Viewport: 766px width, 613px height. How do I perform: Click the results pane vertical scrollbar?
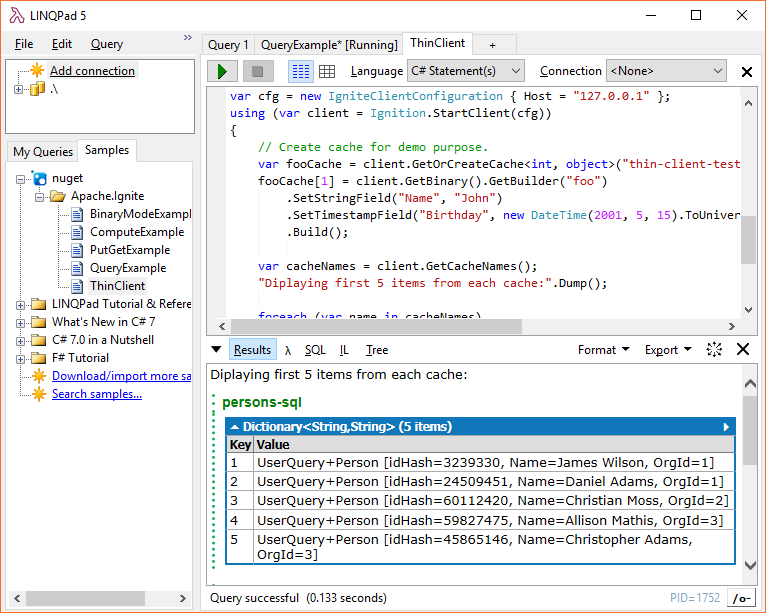pos(750,430)
